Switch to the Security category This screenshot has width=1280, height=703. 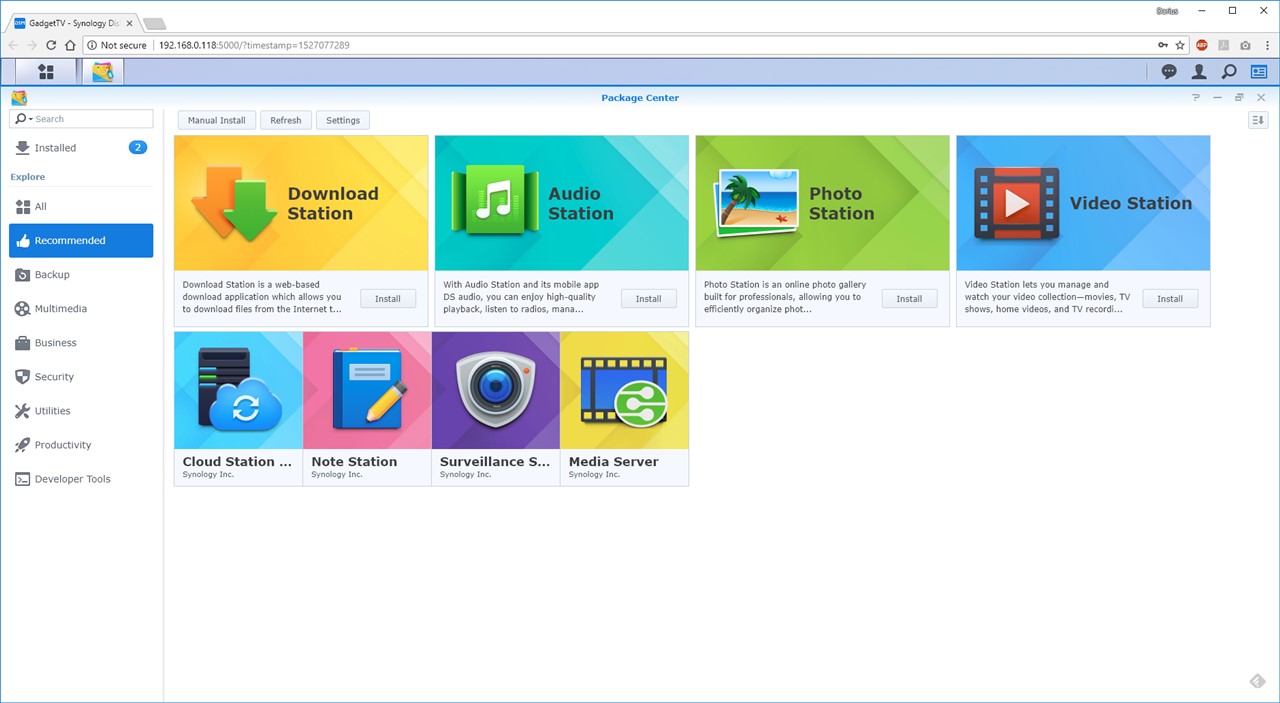coord(54,377)
